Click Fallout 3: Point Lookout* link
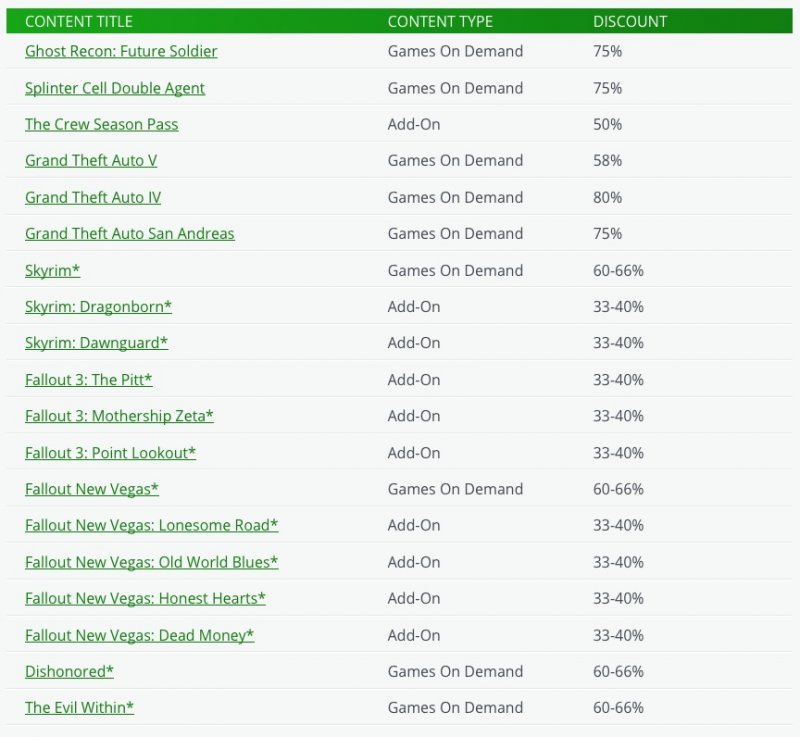Viewport: 800px width, 737px height. coord(110,453)
